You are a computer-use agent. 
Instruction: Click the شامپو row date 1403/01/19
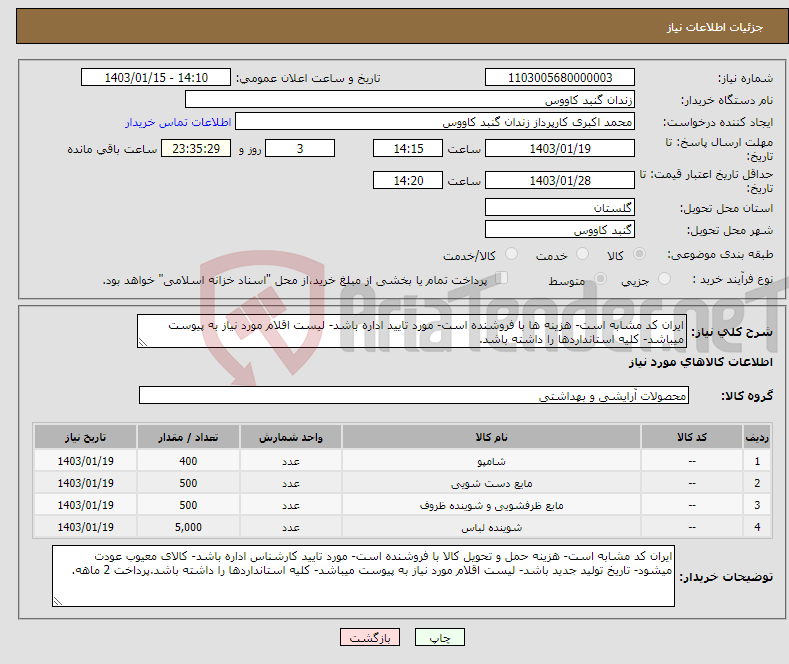click(x=86, y=461)
